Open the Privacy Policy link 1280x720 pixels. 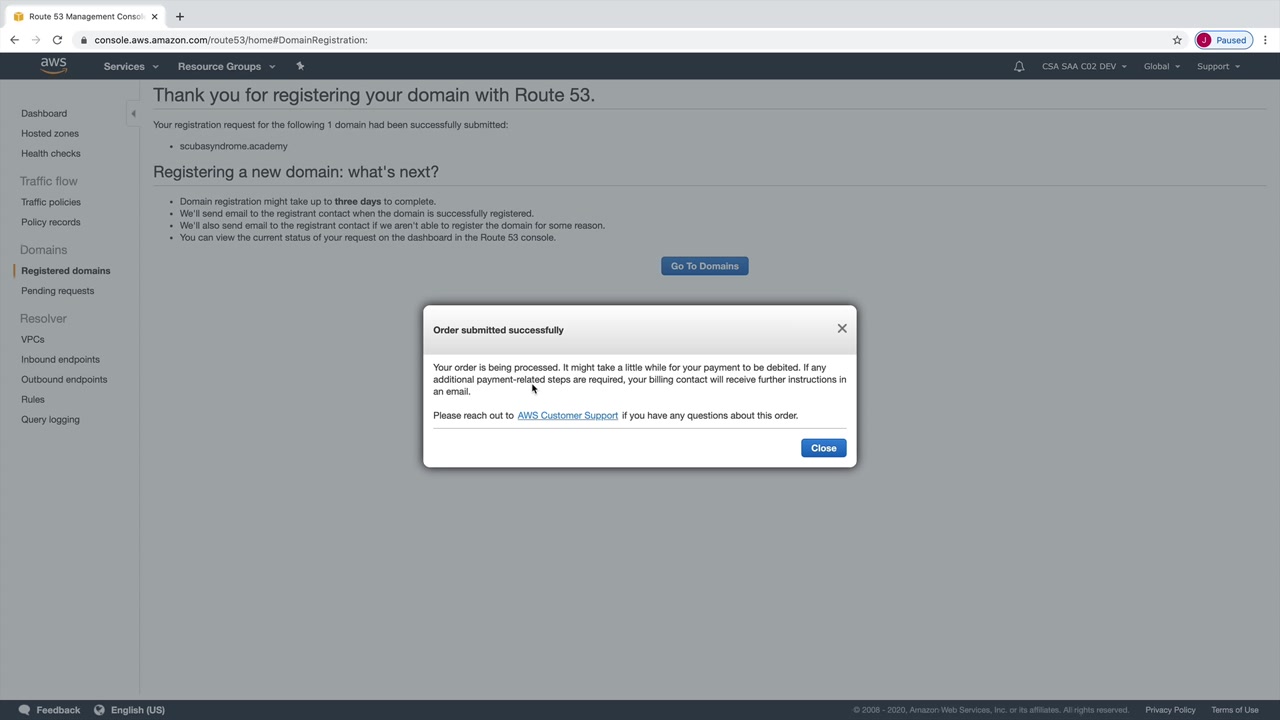coord(1170,710)
